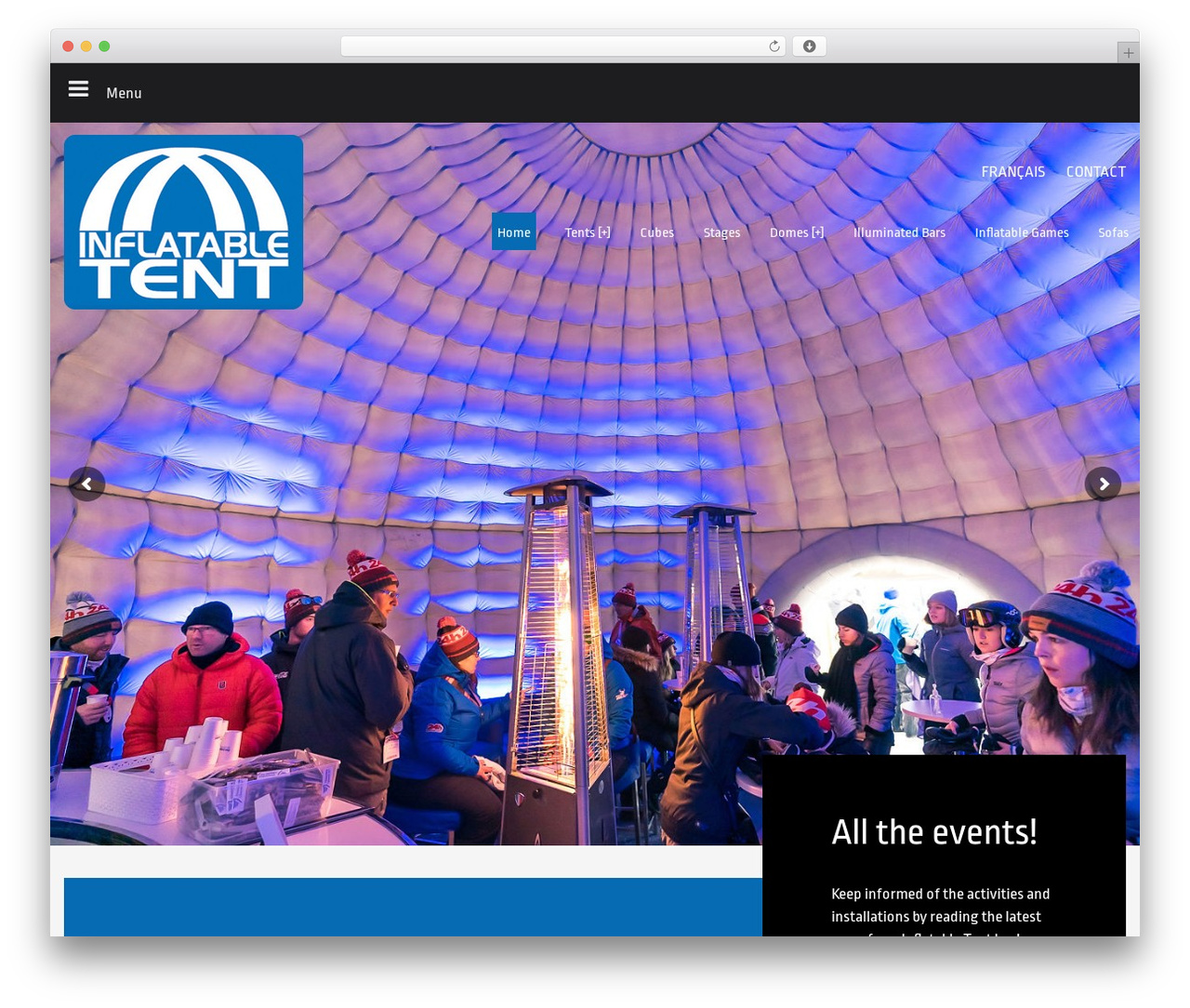Click the browser address bar

click(563, 46)
